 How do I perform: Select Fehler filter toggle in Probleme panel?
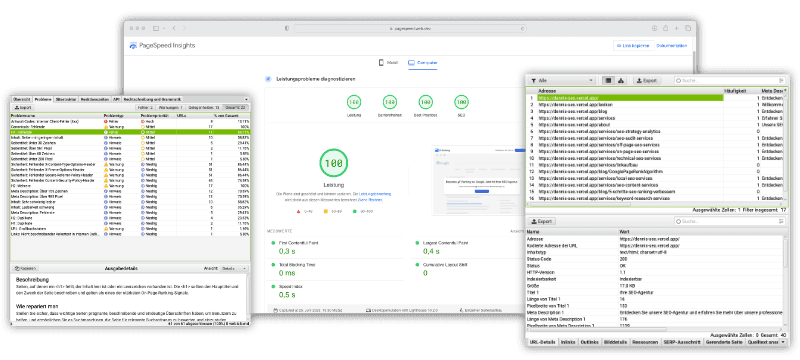pos(145,108)
